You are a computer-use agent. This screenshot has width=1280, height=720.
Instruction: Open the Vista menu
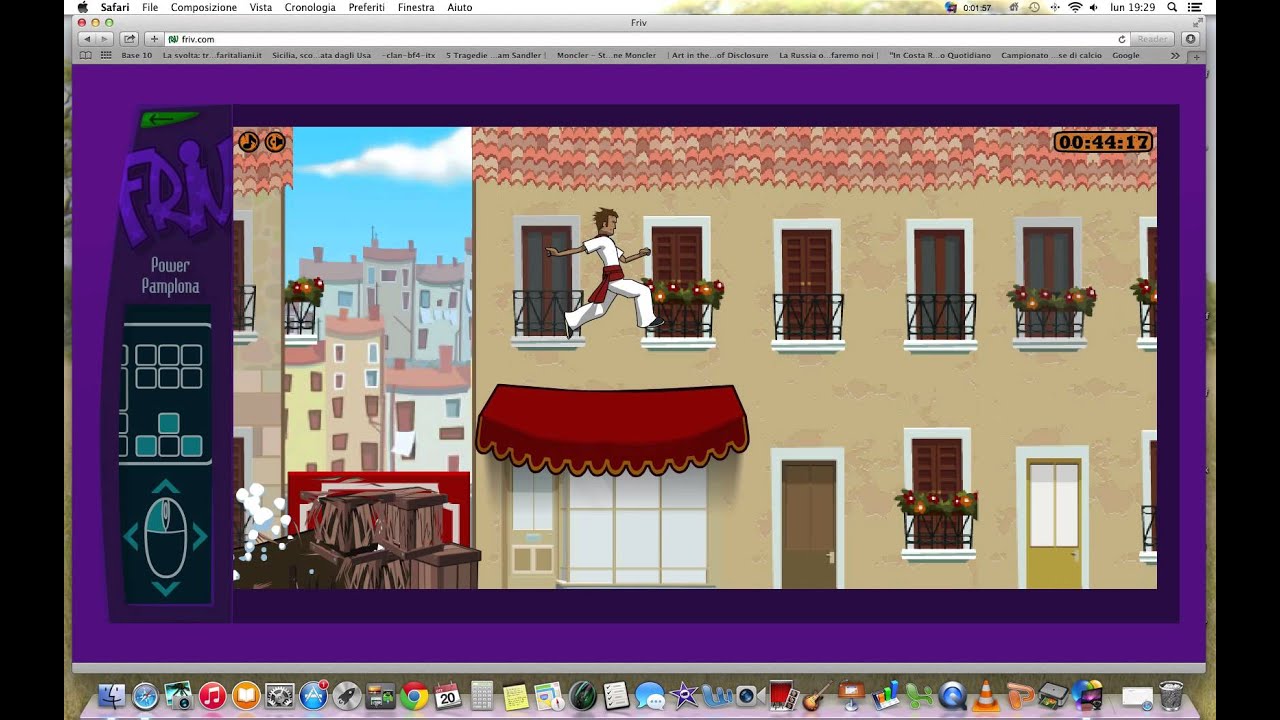point(261,7)
